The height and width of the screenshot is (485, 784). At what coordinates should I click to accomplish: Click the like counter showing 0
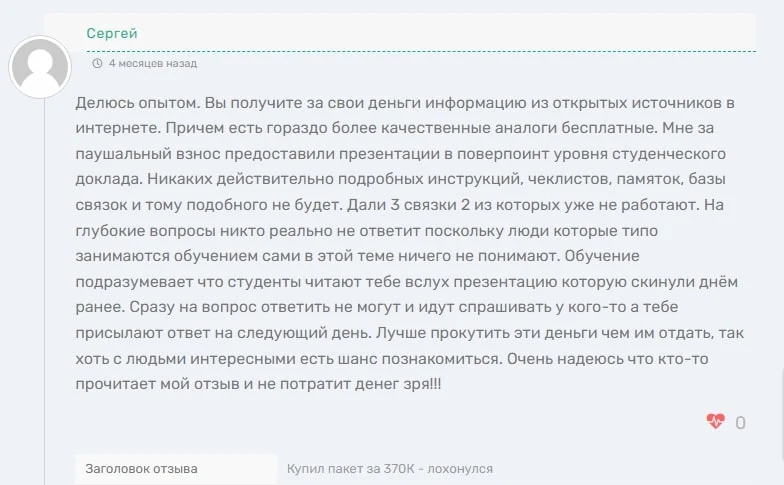tap(740, 423)
